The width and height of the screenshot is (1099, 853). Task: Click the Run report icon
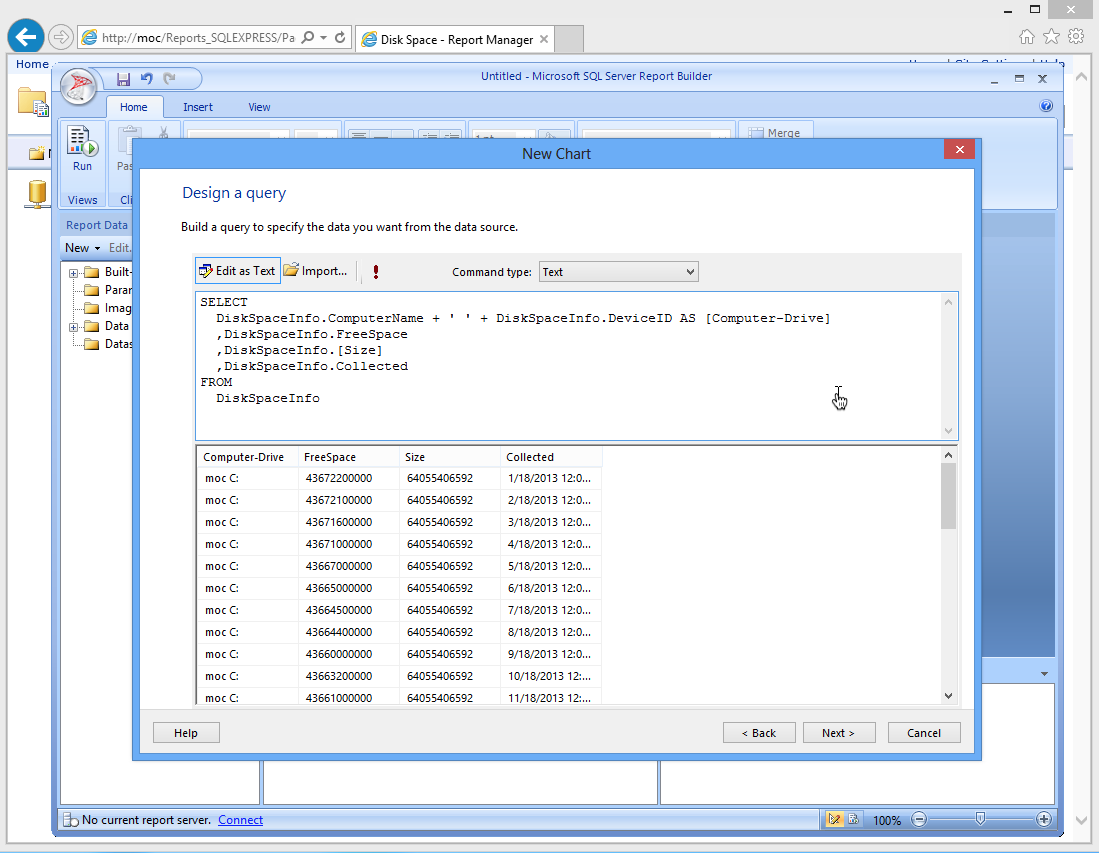pos(82,148)
